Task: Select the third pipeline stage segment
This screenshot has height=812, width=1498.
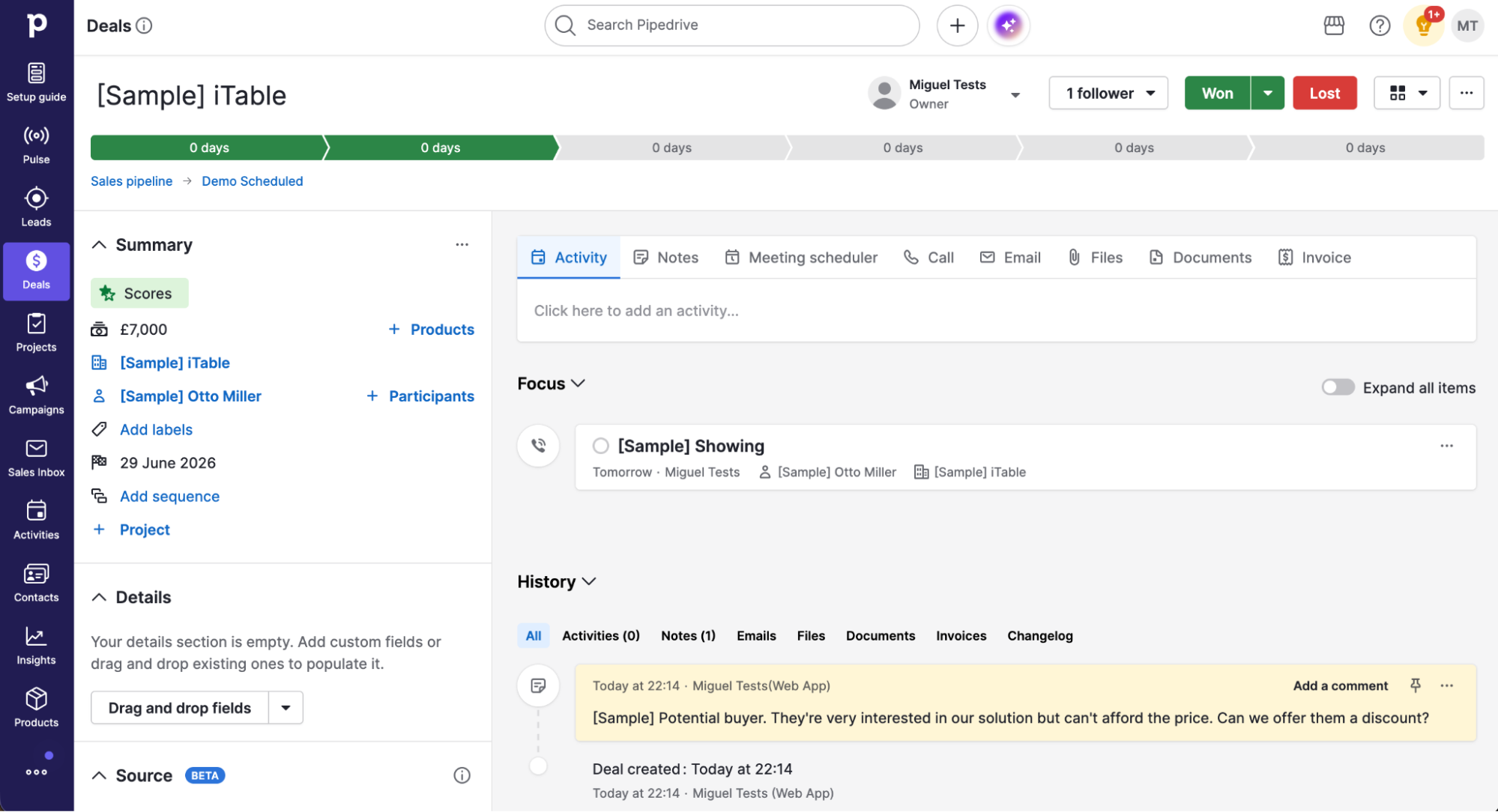Action: pos(671,148)
